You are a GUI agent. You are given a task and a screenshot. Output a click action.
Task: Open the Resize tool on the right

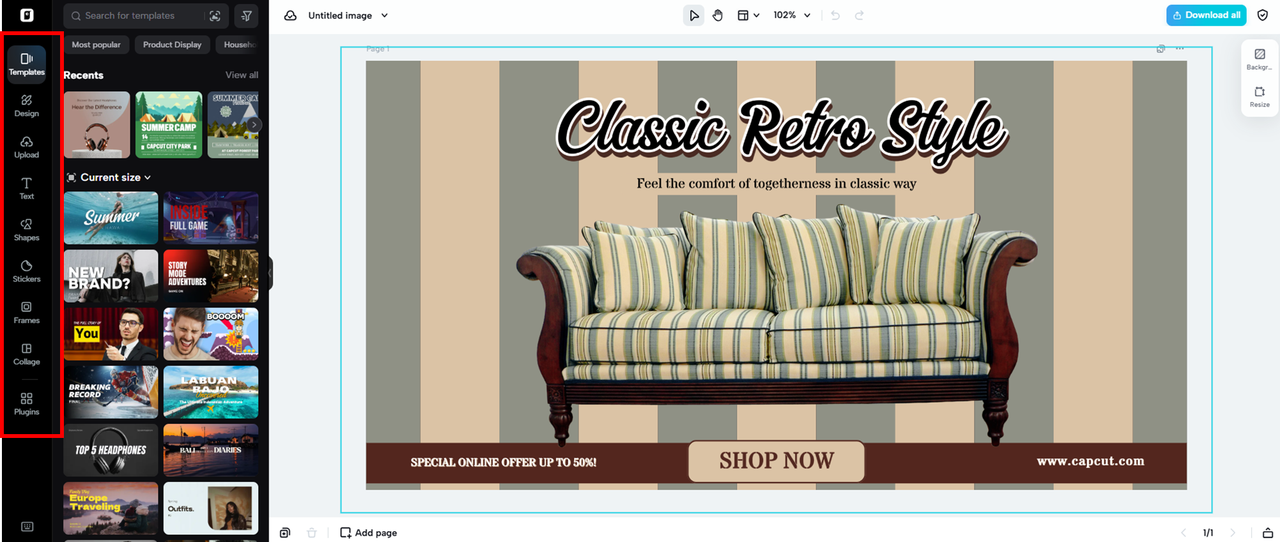(1259, 97)
